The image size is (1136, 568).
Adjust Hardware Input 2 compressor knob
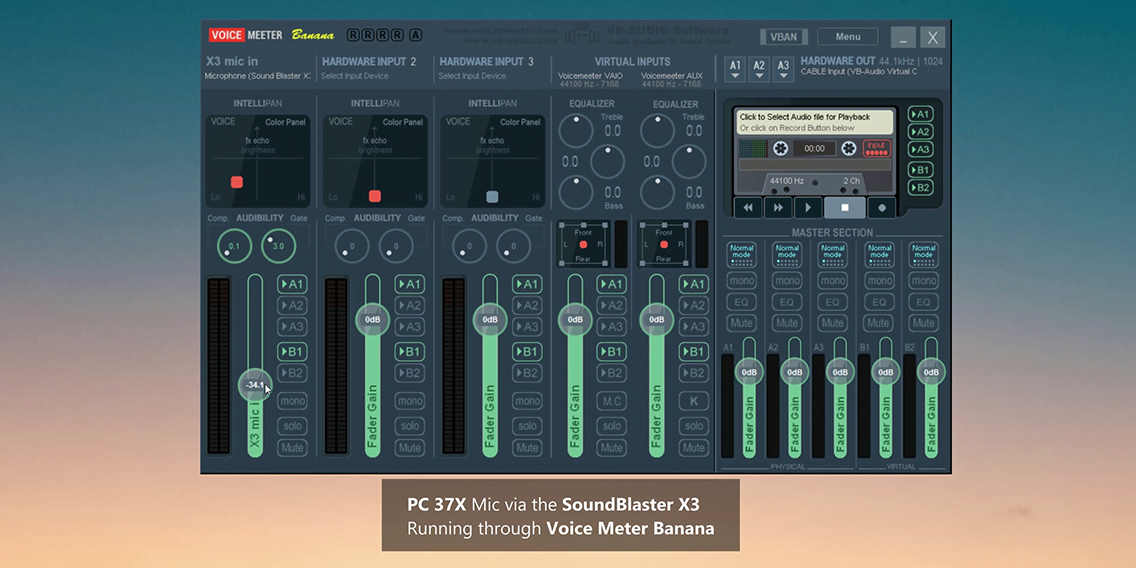(351, 246)
